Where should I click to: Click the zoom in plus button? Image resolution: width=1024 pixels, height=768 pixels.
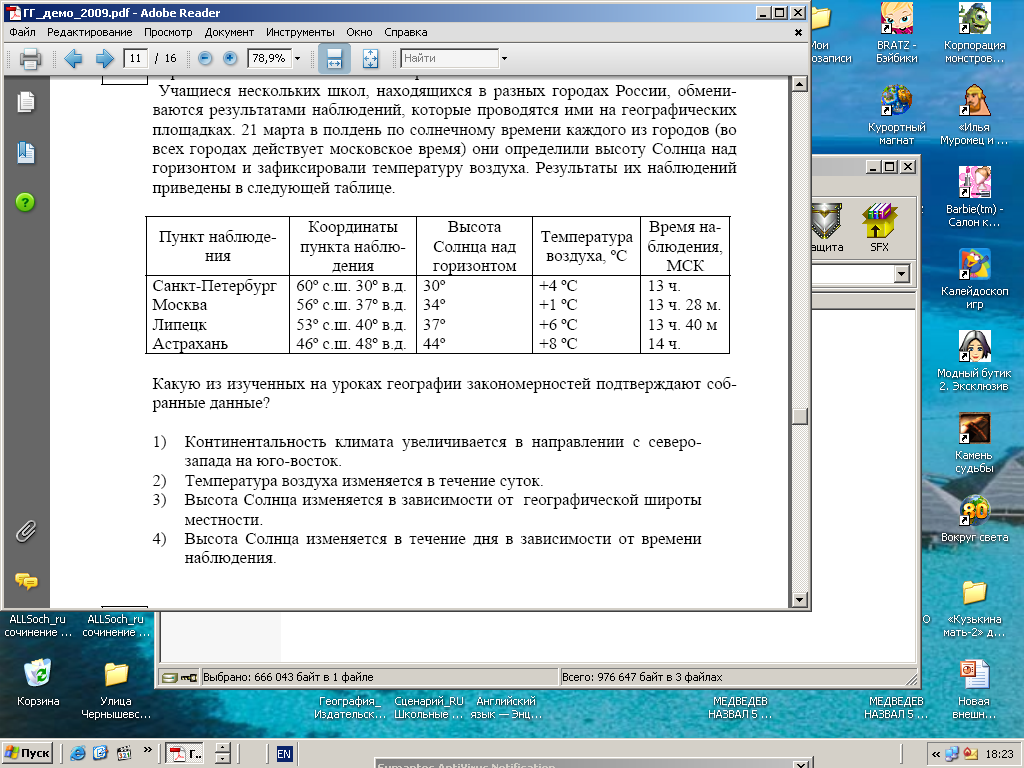tap(230, 58)
